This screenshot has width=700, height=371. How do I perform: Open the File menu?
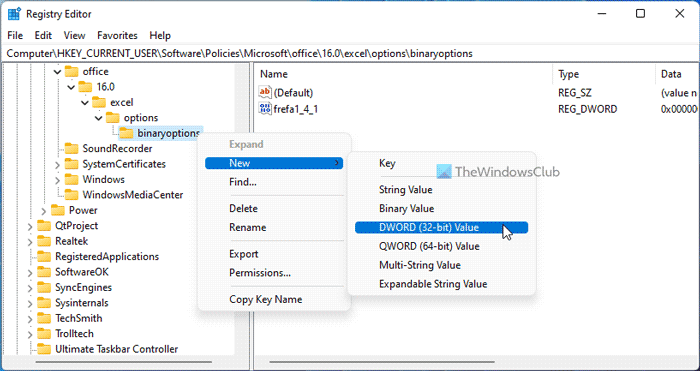click(15, 35)
